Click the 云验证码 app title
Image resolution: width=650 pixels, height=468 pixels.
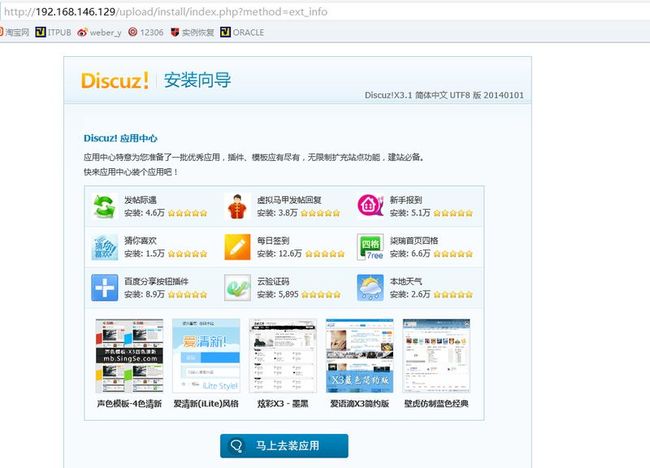(x=273, y=281)
